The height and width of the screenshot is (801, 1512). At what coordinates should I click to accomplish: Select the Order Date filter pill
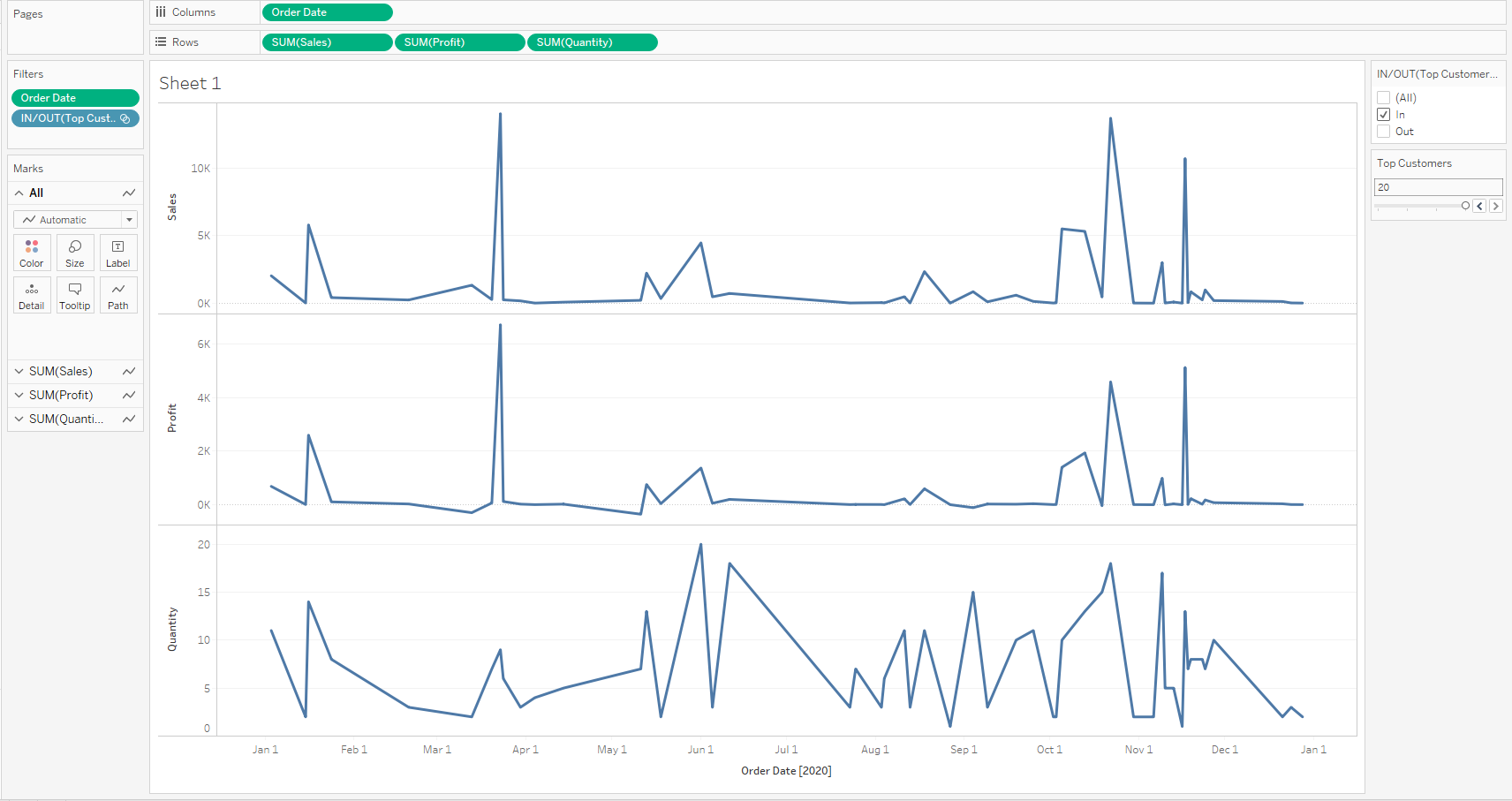pyautogui.click(x=75, y=98)
